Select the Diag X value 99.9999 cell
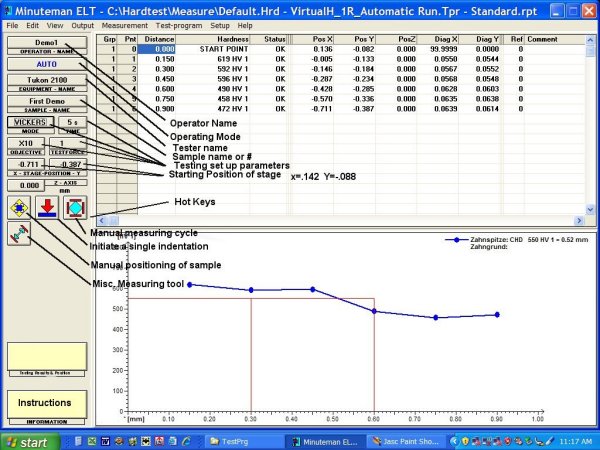Screen dimensions: 600x450 coord(438,49)
